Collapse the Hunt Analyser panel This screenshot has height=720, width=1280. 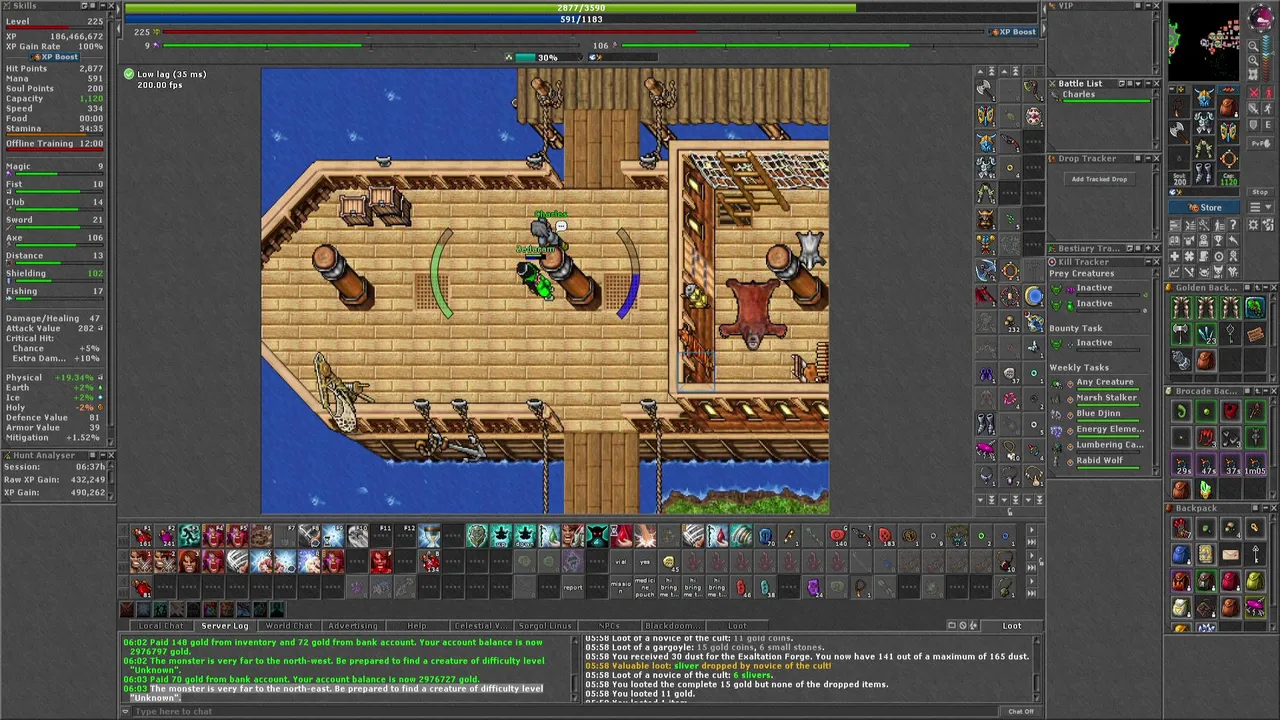click(103, 455)
